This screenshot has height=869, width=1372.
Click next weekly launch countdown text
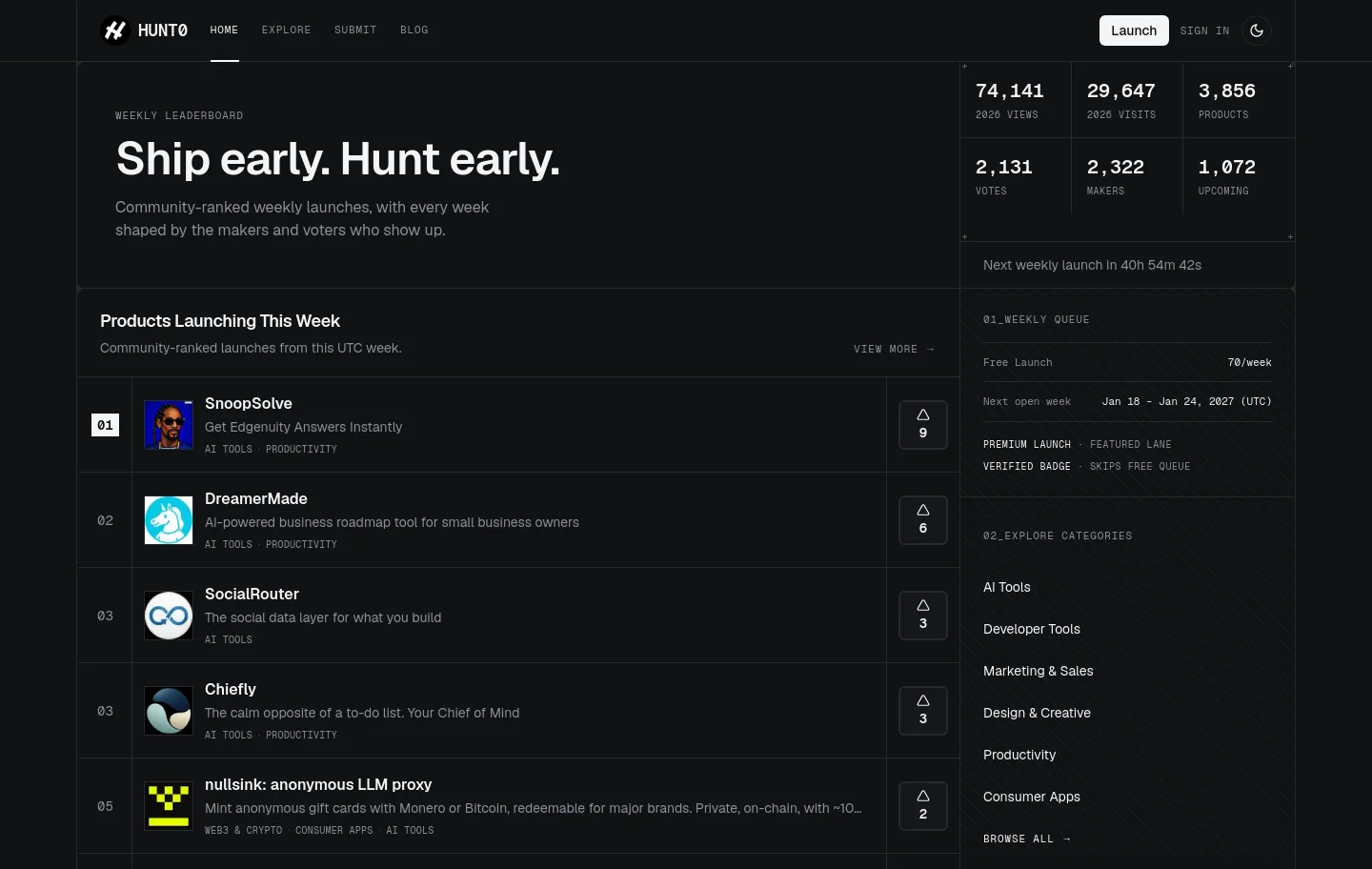(x=1092, y=265)
